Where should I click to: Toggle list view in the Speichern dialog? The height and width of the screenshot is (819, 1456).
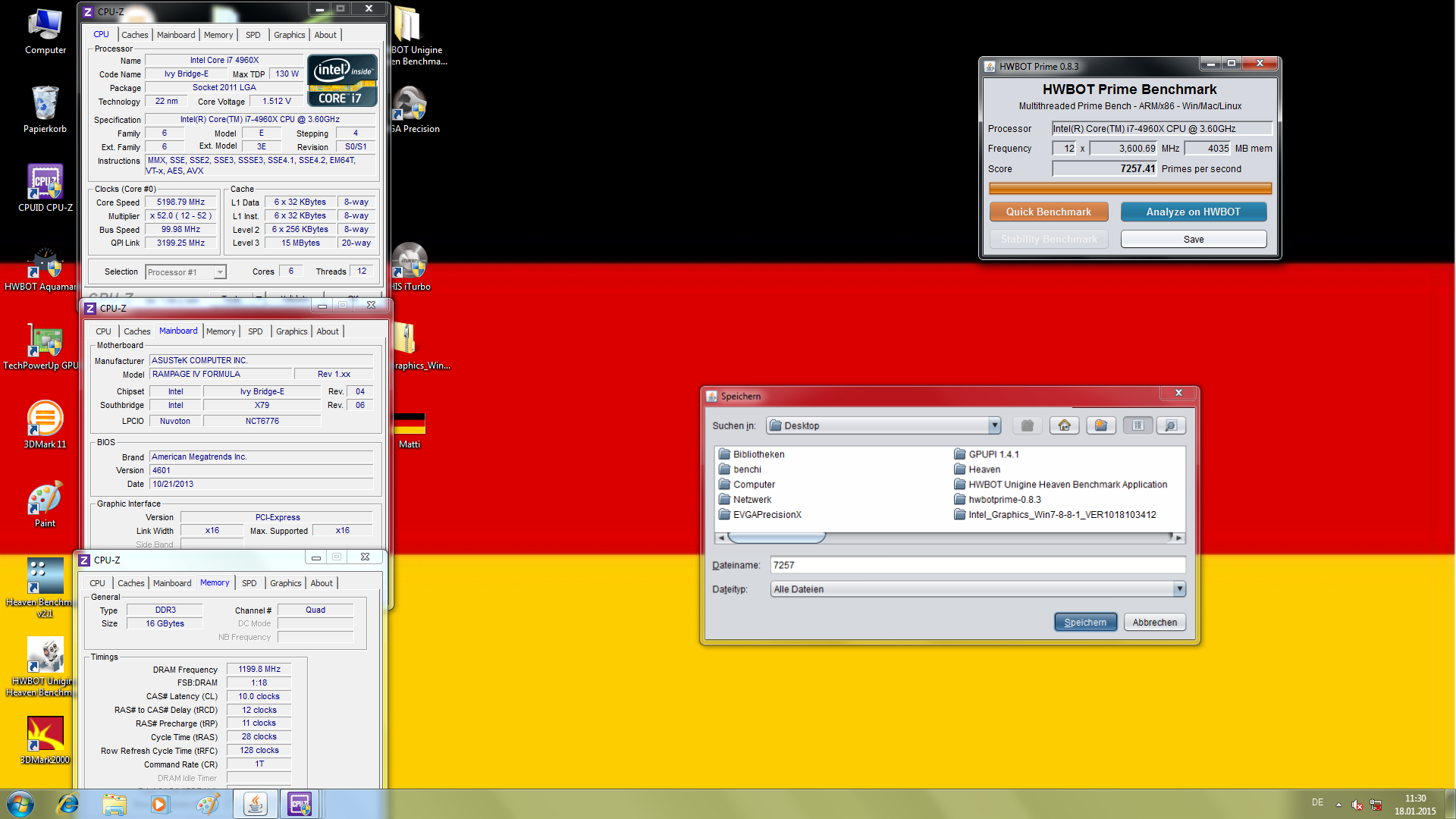1137,425
